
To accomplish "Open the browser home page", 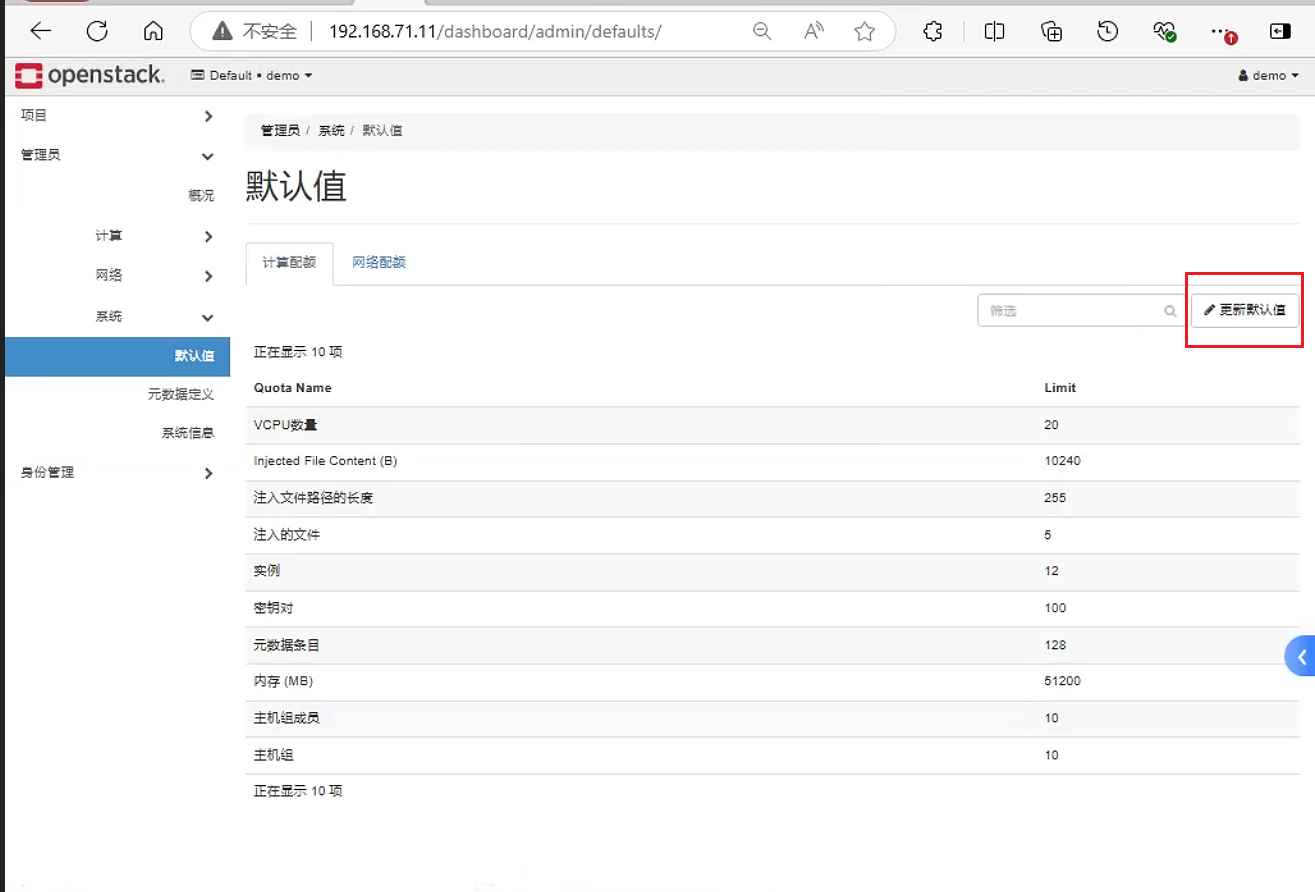I will 153,31.
